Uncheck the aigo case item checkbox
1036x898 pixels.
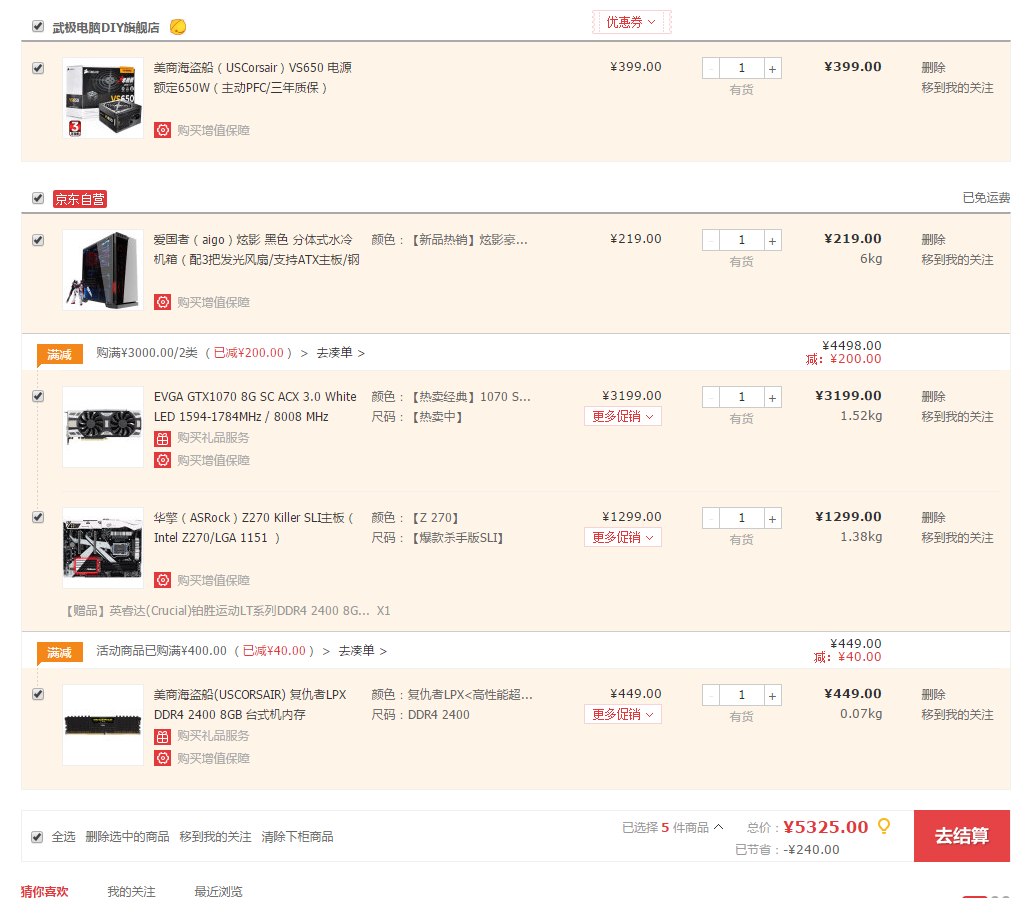point(38,240)
